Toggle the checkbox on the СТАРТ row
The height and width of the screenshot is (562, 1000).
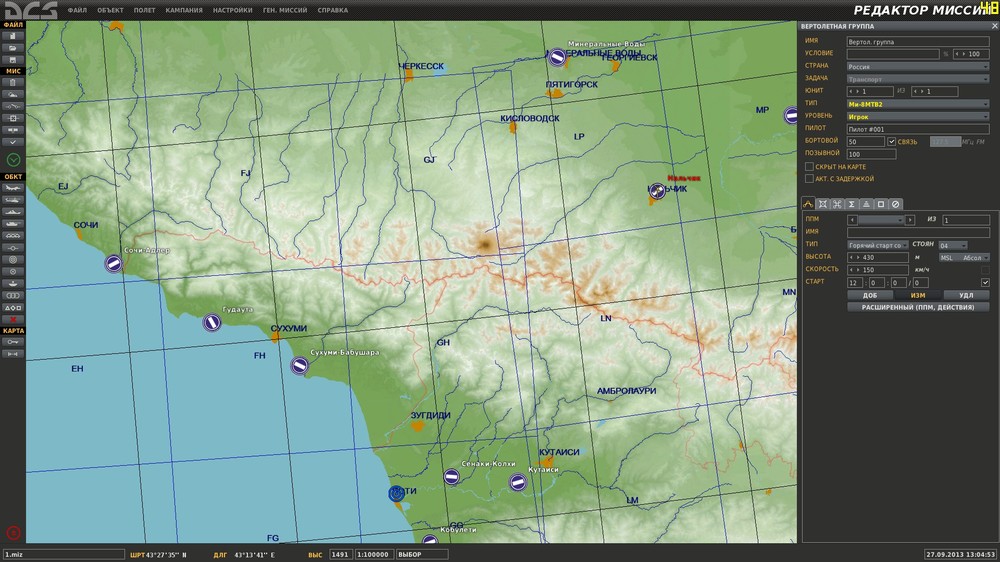[985, 282]
